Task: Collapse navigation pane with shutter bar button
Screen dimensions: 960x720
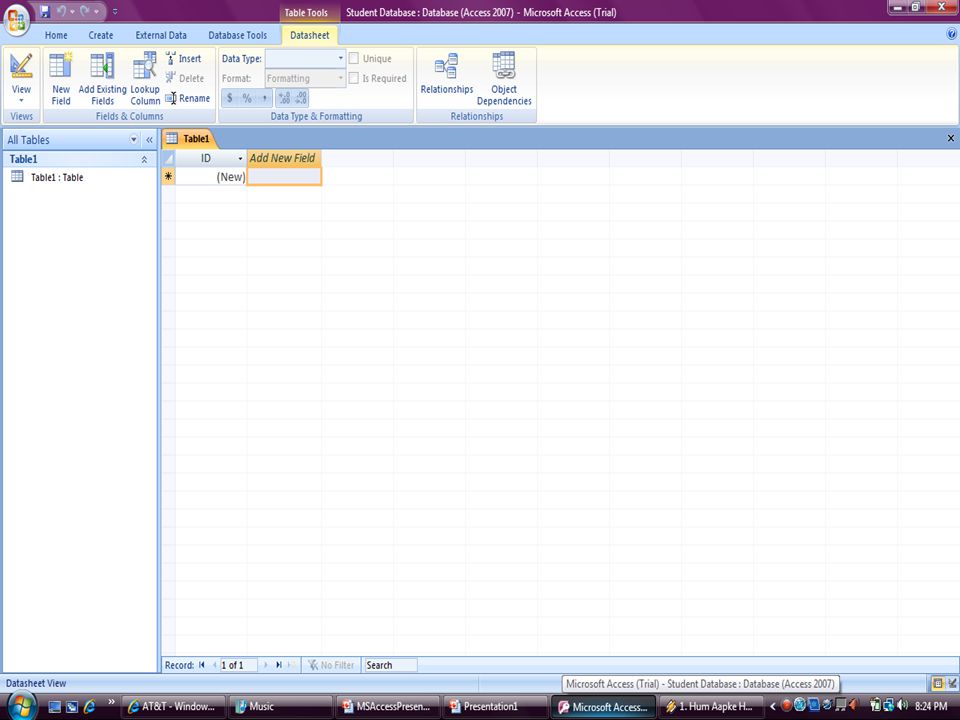Action: click(149, 140)
